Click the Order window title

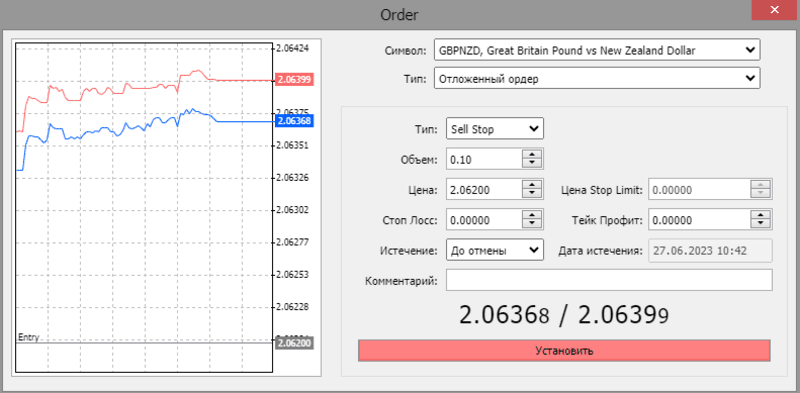coord(399,14)
